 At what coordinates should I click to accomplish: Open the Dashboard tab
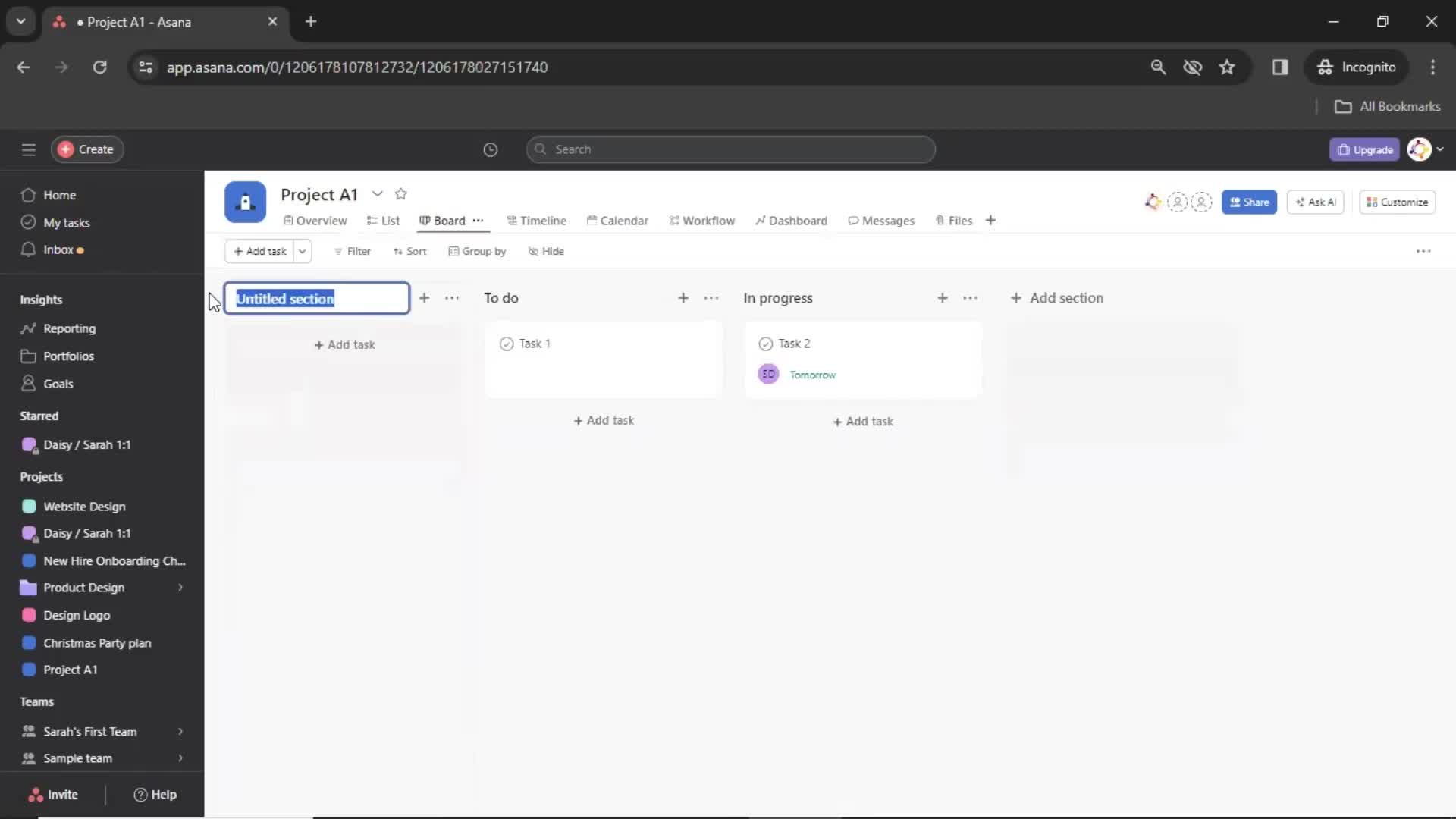798,220
